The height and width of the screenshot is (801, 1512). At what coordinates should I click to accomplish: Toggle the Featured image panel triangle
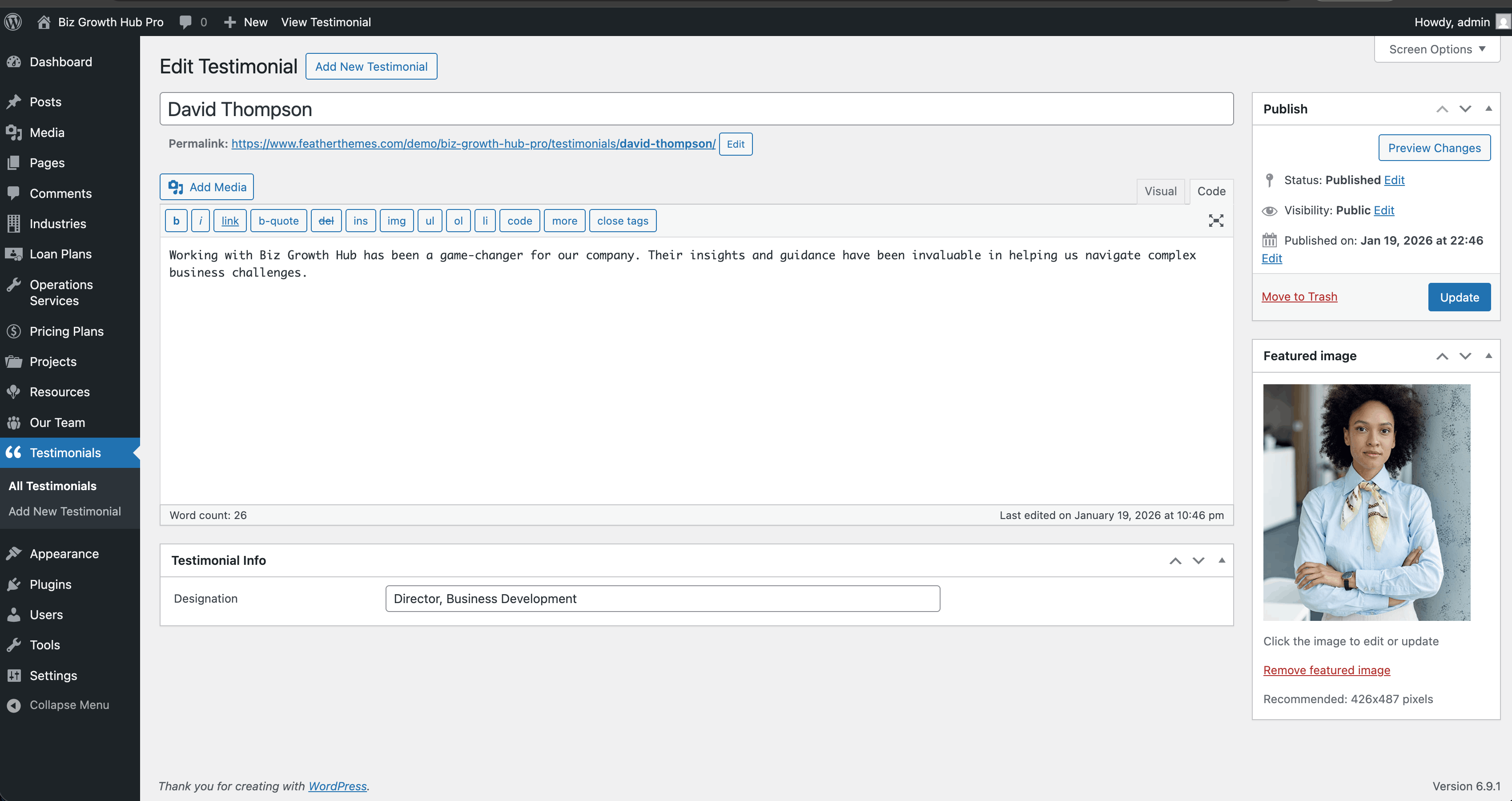tap(1488, 356)
